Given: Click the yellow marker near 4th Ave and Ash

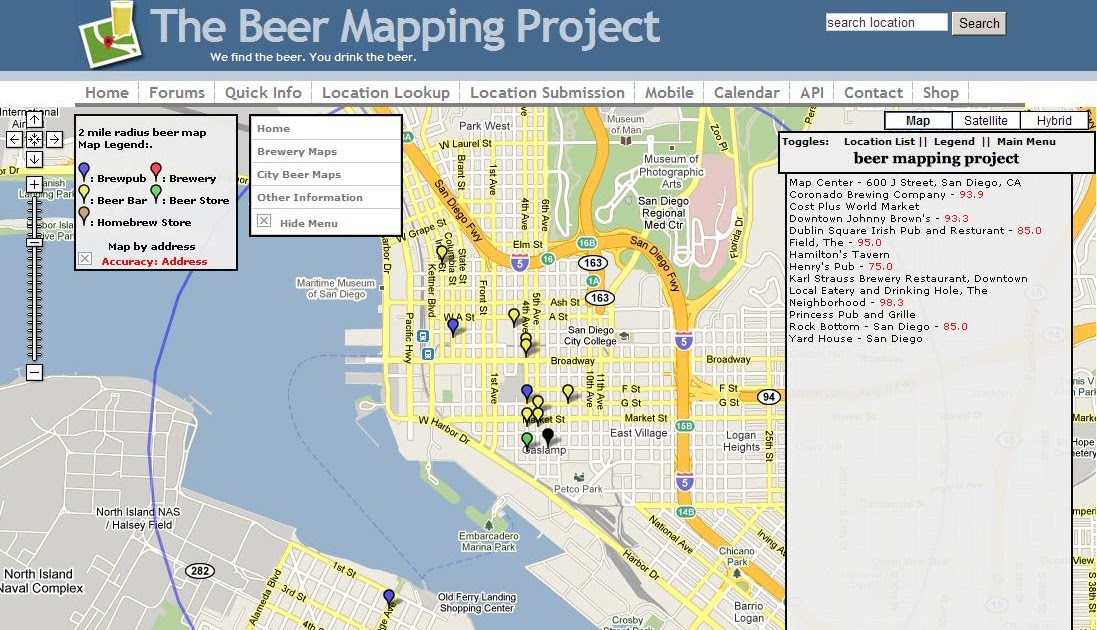Looking at the screenshot, I should (x=514, y=316).
